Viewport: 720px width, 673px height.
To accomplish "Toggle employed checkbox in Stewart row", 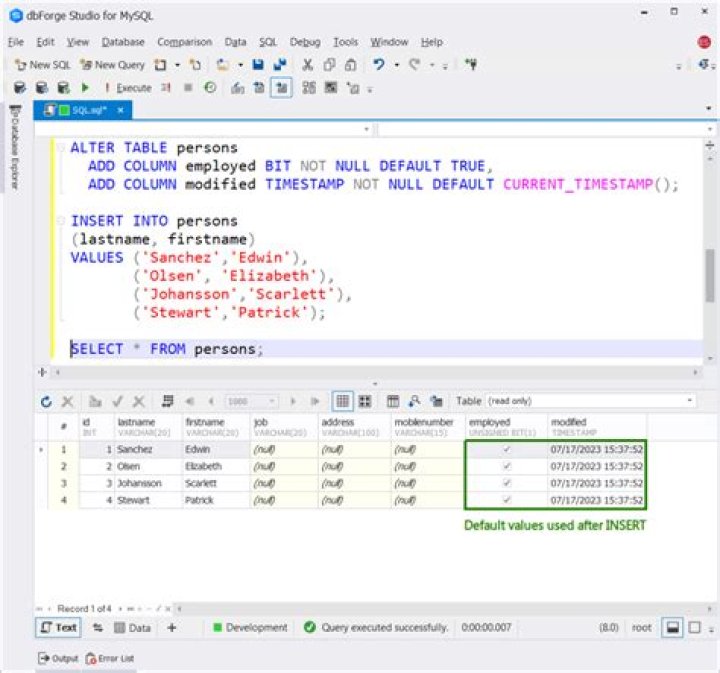I will [x=506, y=500].
